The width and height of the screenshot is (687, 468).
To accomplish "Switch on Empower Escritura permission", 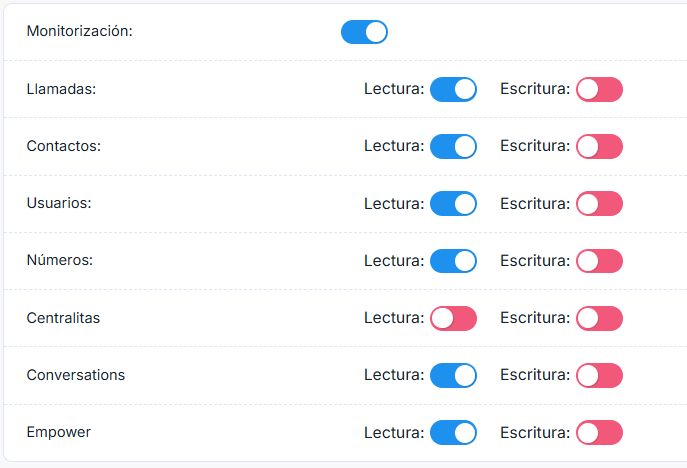I will tap(599, 432).
